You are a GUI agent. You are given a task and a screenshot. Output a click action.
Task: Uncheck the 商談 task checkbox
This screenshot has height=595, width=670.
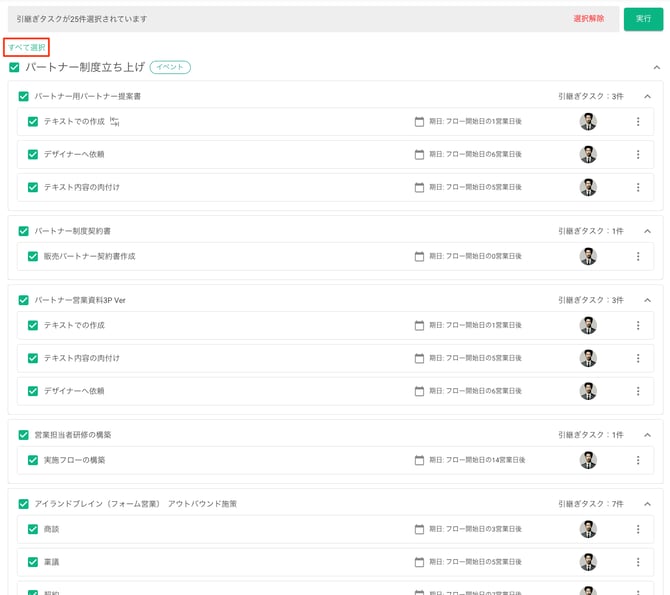click(x=33, y=529)
